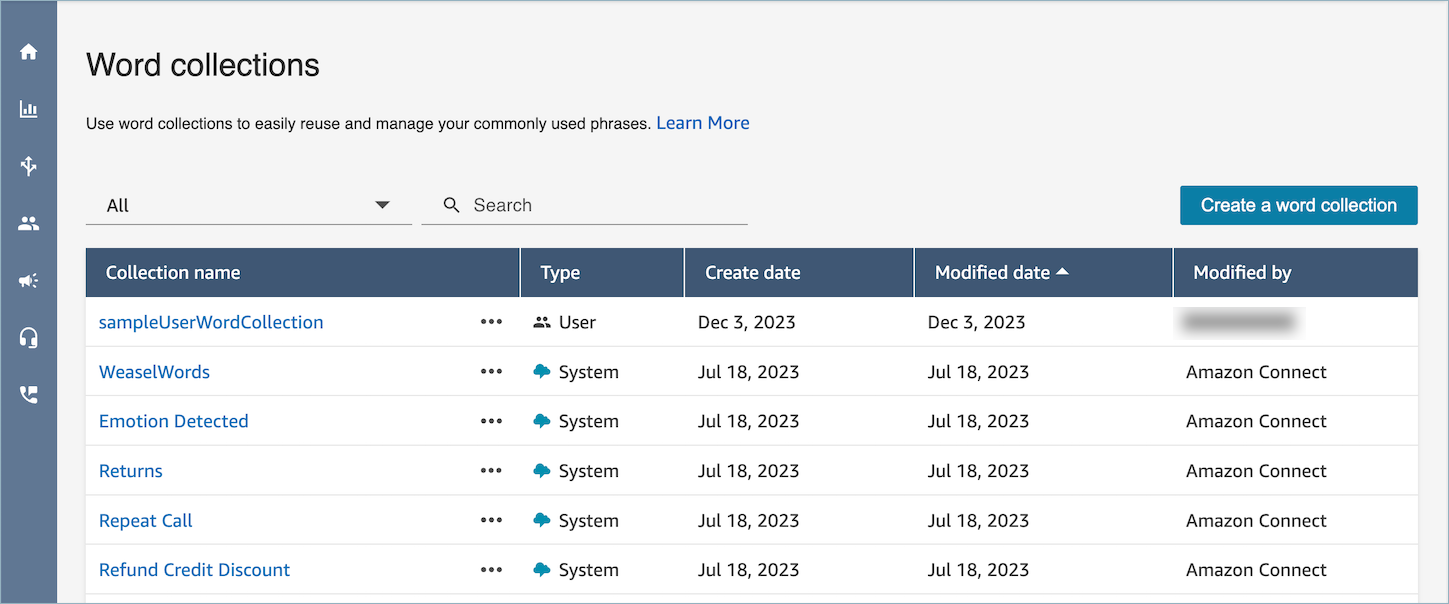Open the Home icon in sidebar
The height and width of the screenshot is (604, 1449).
pos(28,52)
